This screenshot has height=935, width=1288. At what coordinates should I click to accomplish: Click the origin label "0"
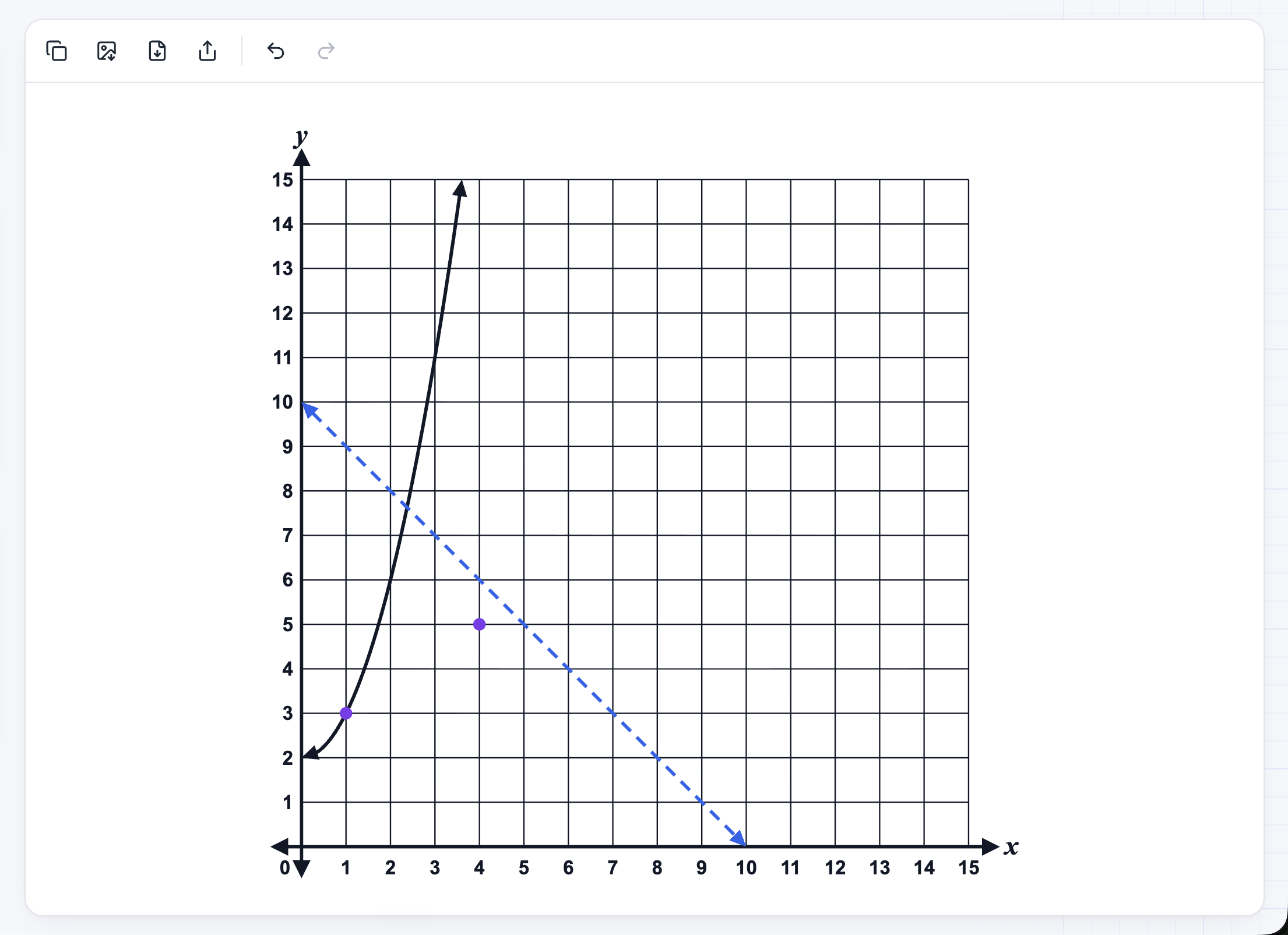pyautogui.click(x=285, y=868)
